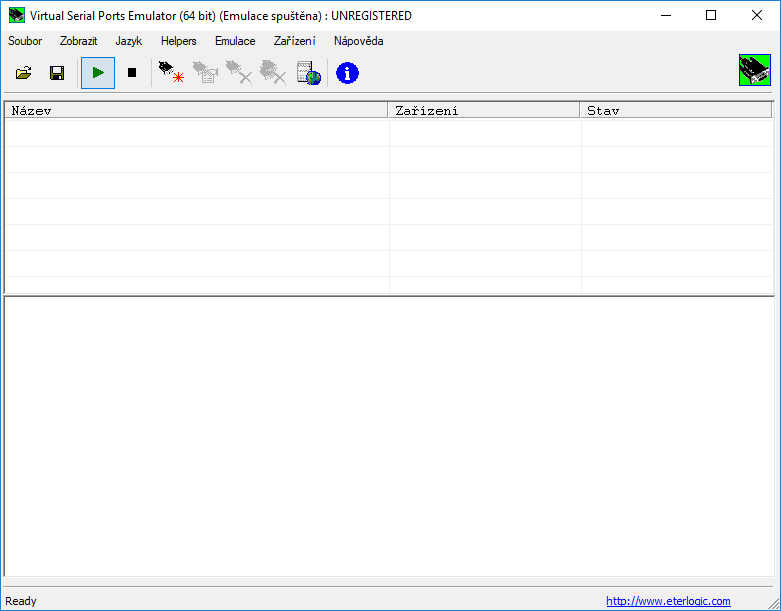Open the blue About info icon
Viewport: 781px width, 611px height.
coord(347,73)
